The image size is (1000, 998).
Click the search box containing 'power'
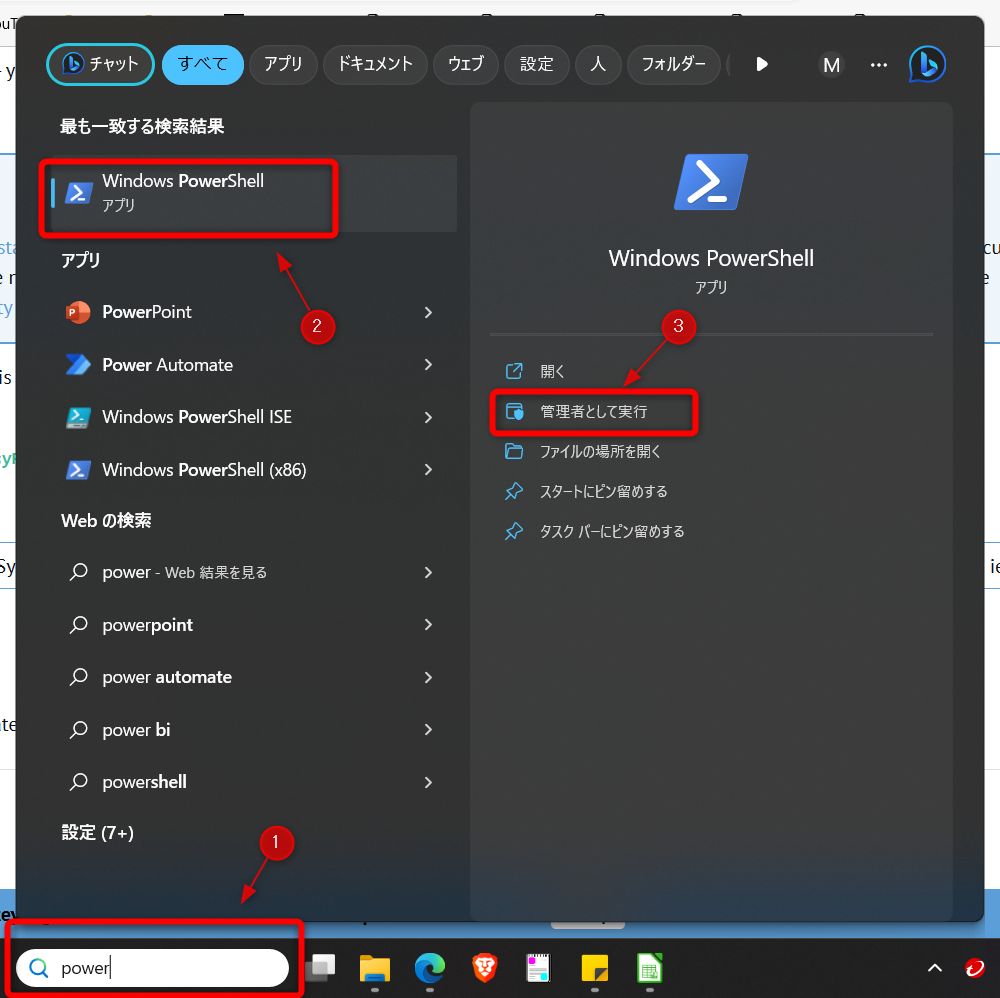pos(152,968)
